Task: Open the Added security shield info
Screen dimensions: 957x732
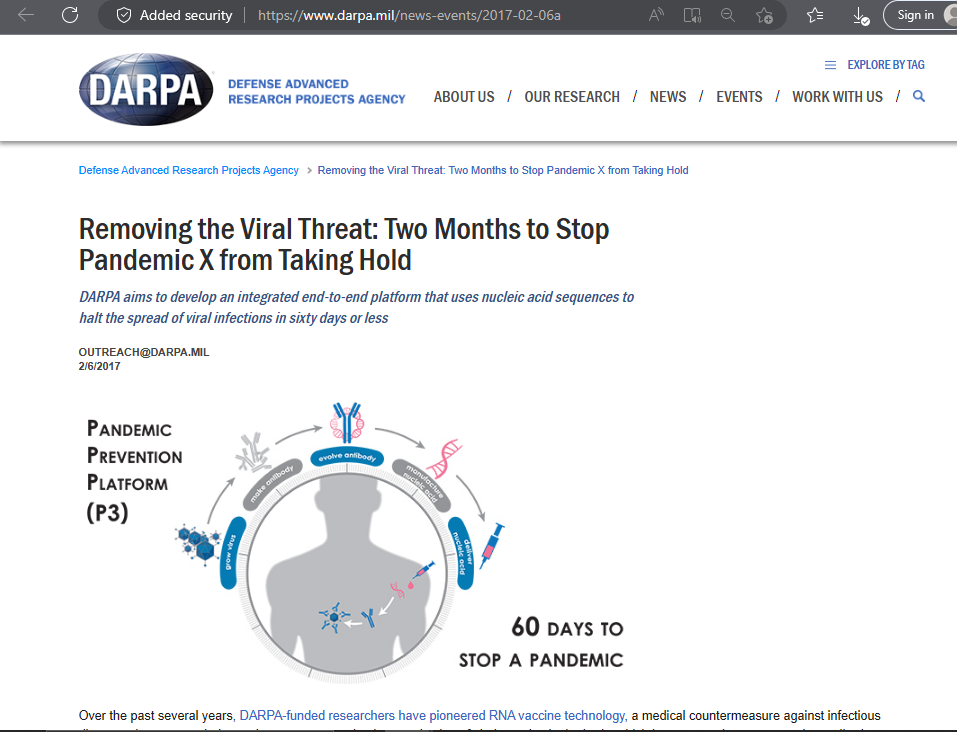Action: coord(175,15)
